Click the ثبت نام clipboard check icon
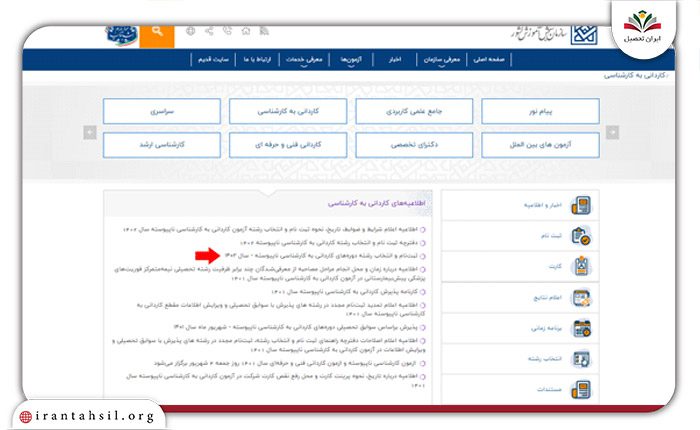The height and width of the screenshot is (430, 700). [x=581, y=236]
